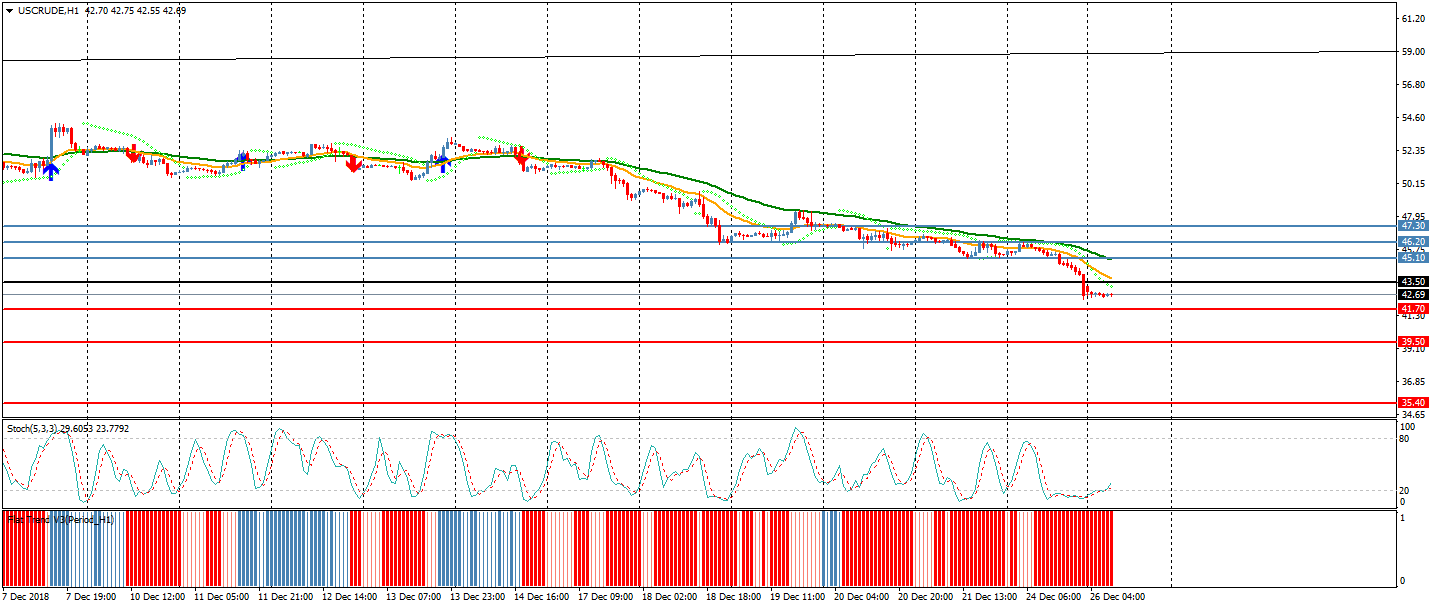Select the red 39.50 support level label
1436x608 pixels.
pos(1412,342)
